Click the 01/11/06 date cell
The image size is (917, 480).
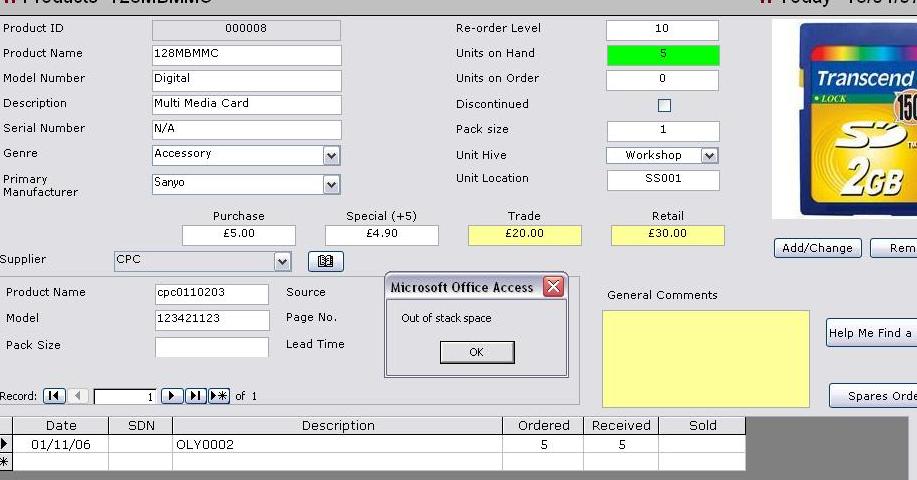point(61,444)
